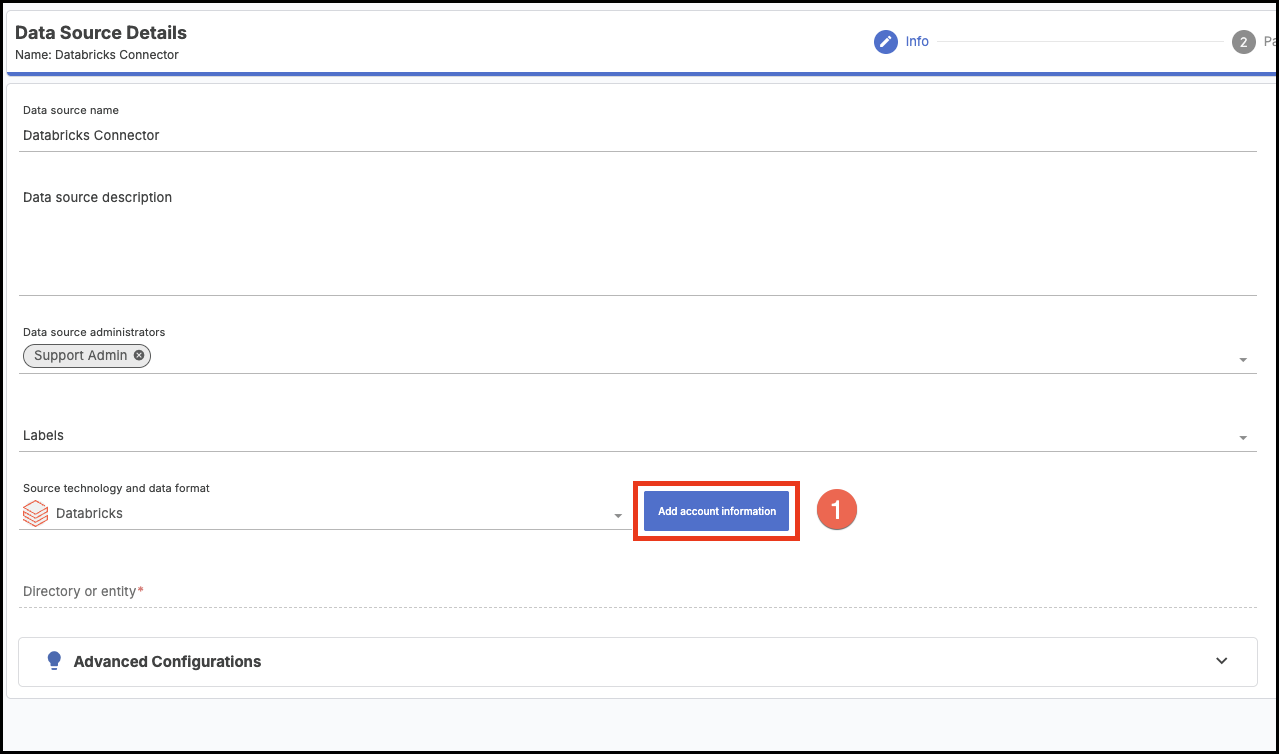Go to the Info step label
1279x754 pixels.
[x=917, y=42]
